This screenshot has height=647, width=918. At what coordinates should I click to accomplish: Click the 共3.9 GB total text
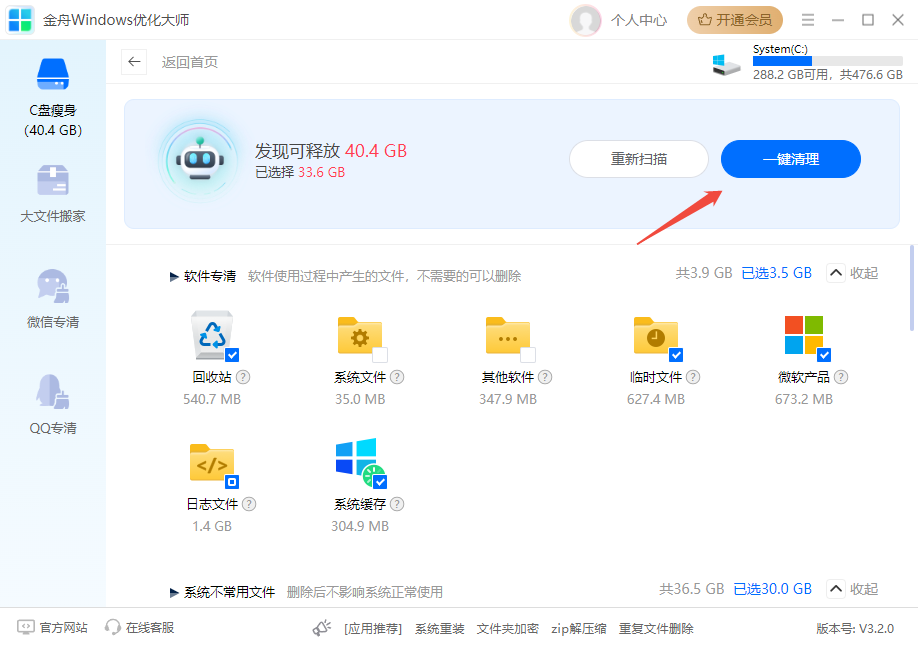point(704,273)
